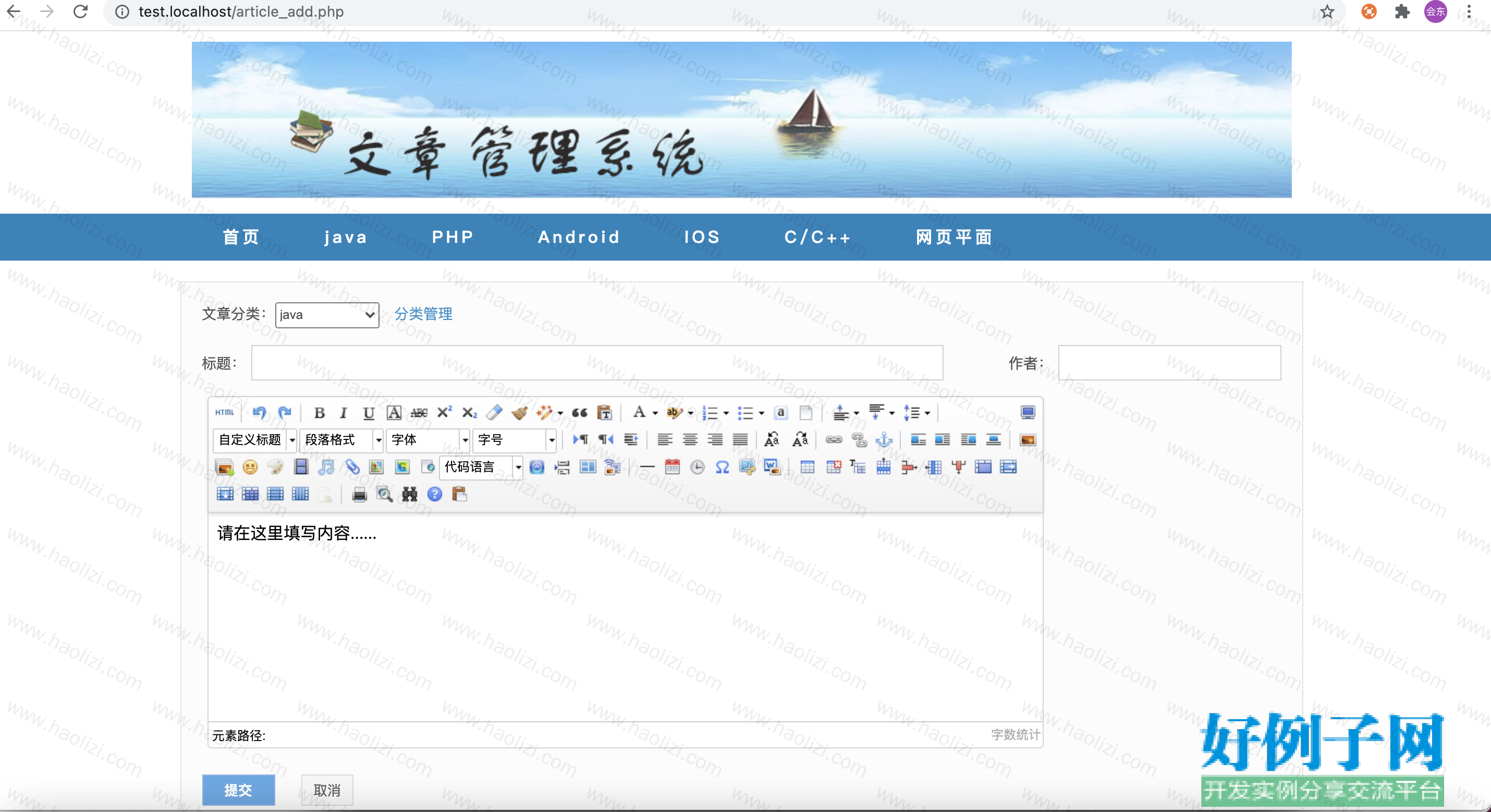Delete table icon with red X
The image size is (1491, 812).
[x=834, y=467]
